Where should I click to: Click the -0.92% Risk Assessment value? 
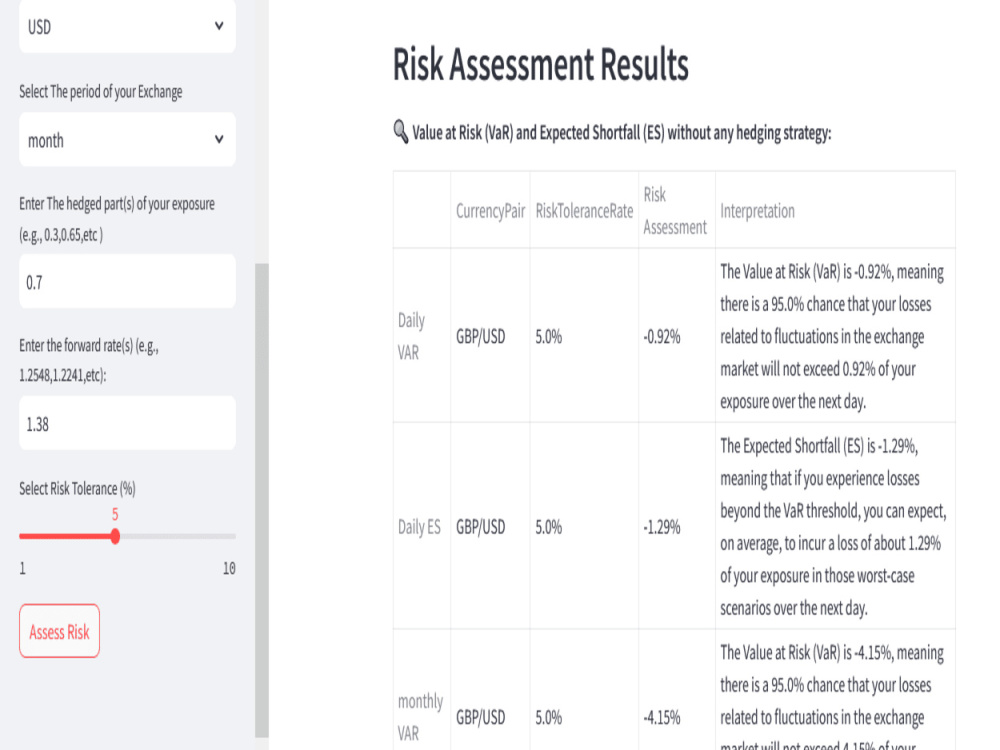[x=662, y=336]
